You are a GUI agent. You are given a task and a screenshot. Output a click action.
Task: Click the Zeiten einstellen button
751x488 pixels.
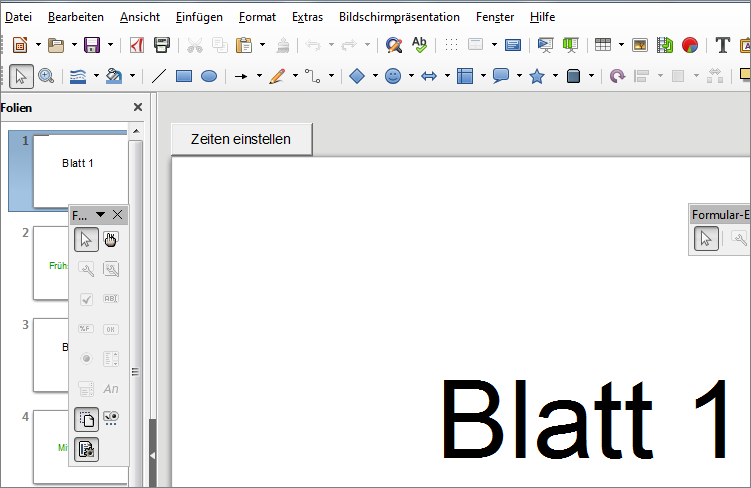(241, 139)
